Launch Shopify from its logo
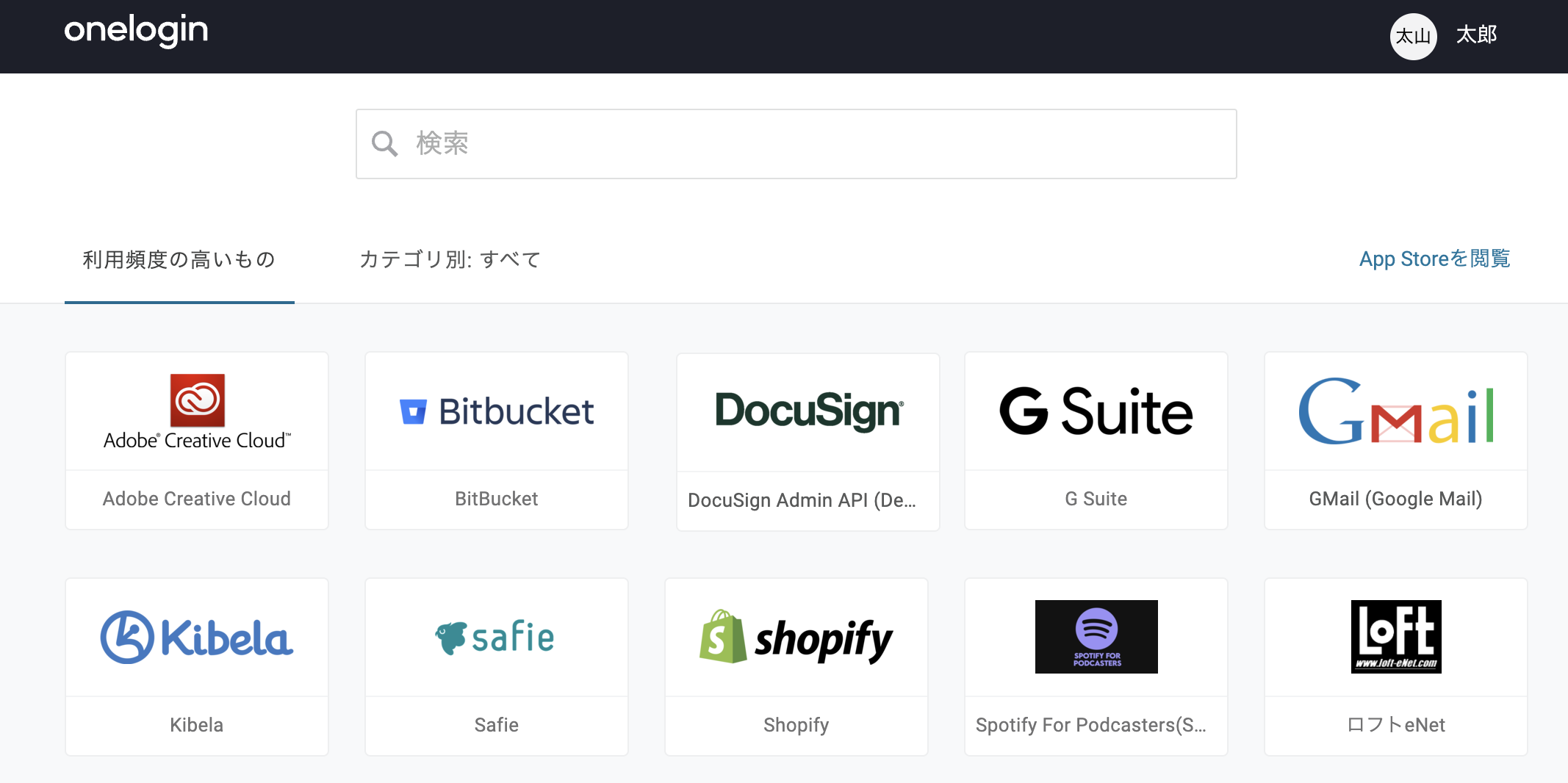The image size is (1568, 783). pos(796,637)
